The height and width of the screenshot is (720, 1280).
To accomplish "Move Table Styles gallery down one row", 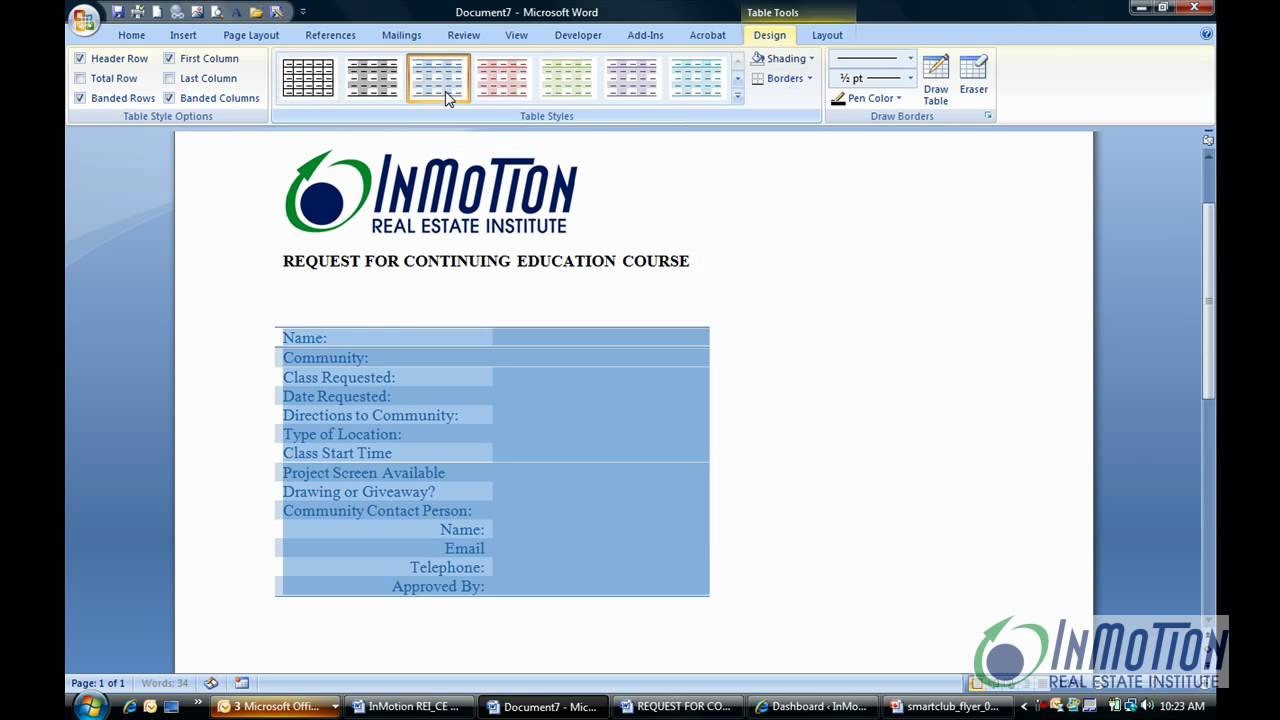I will point(737,78).
